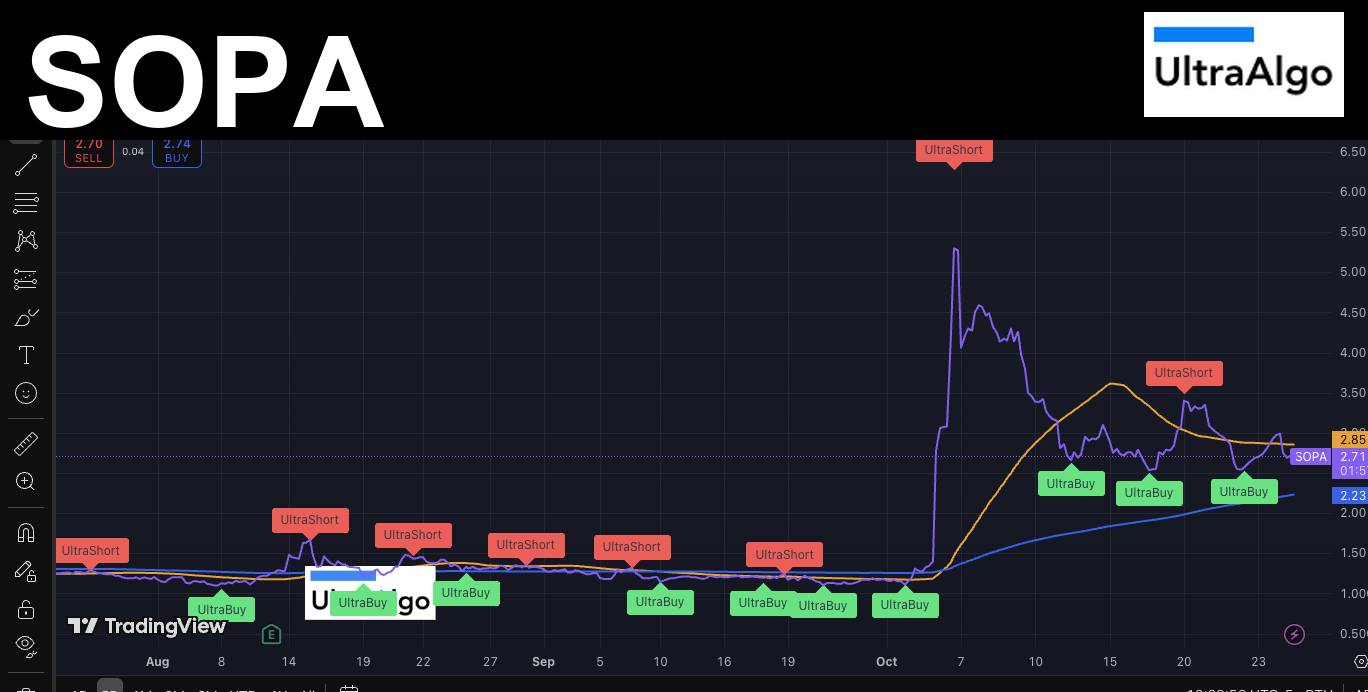Click the 4.50 price axis label

[x=1352, y=312]
